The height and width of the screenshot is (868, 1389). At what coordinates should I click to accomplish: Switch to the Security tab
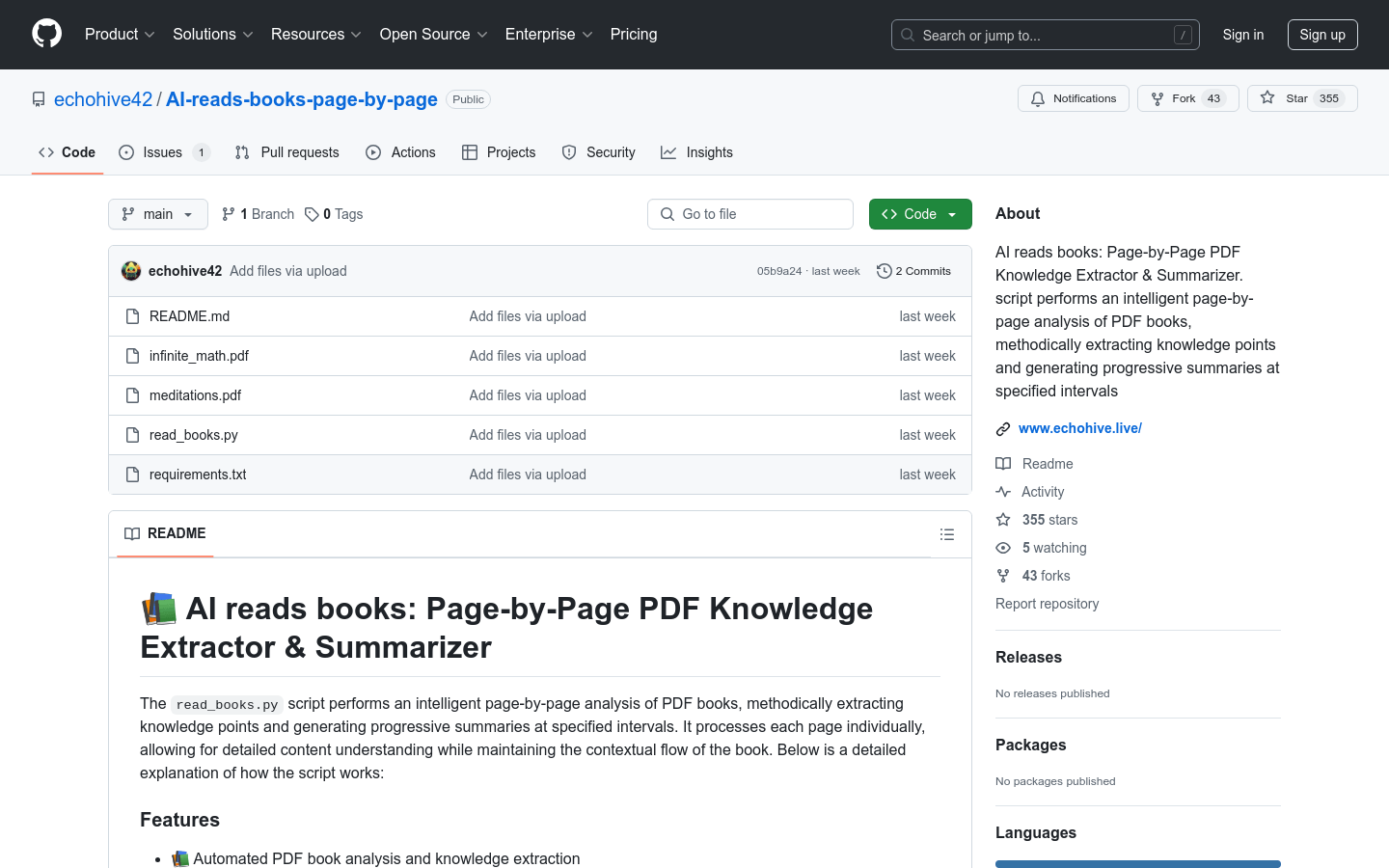coord(599,152)
